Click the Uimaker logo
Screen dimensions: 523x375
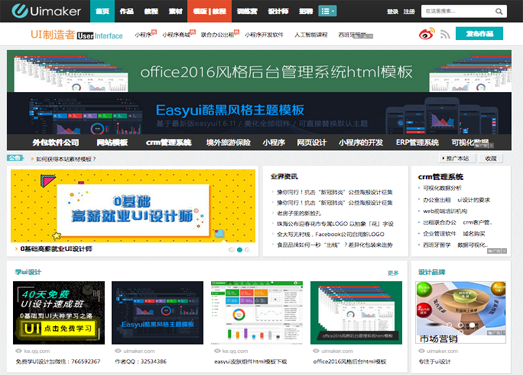(x=46, y=11)
